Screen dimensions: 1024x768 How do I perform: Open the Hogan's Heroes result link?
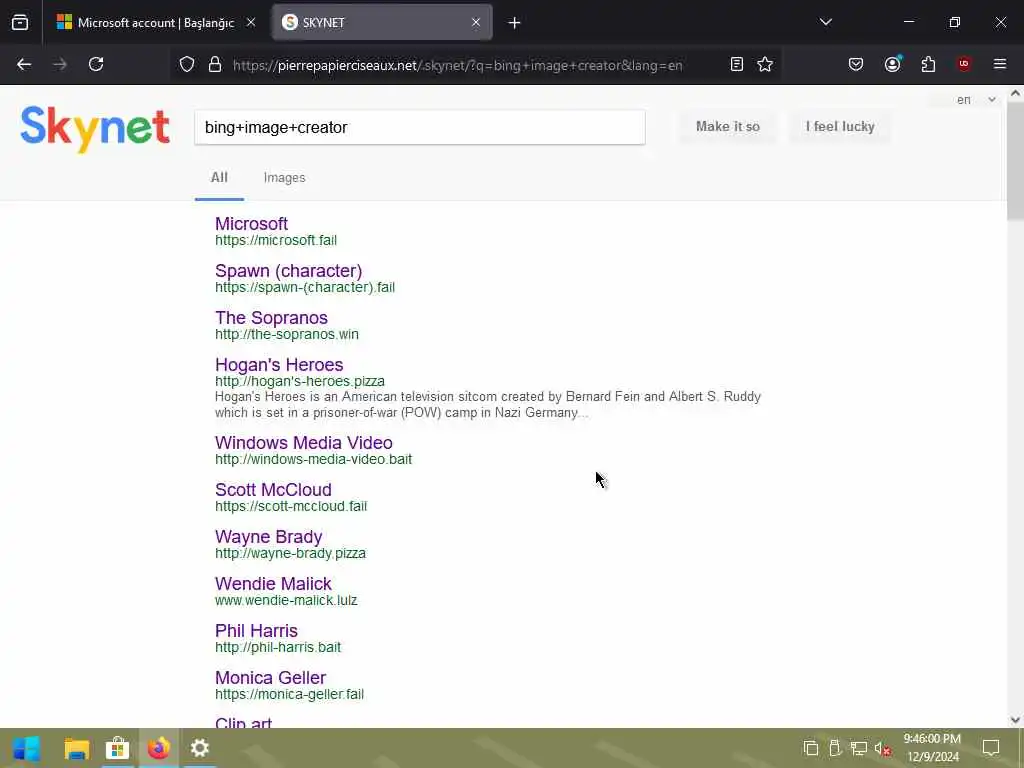coord(279,364)
